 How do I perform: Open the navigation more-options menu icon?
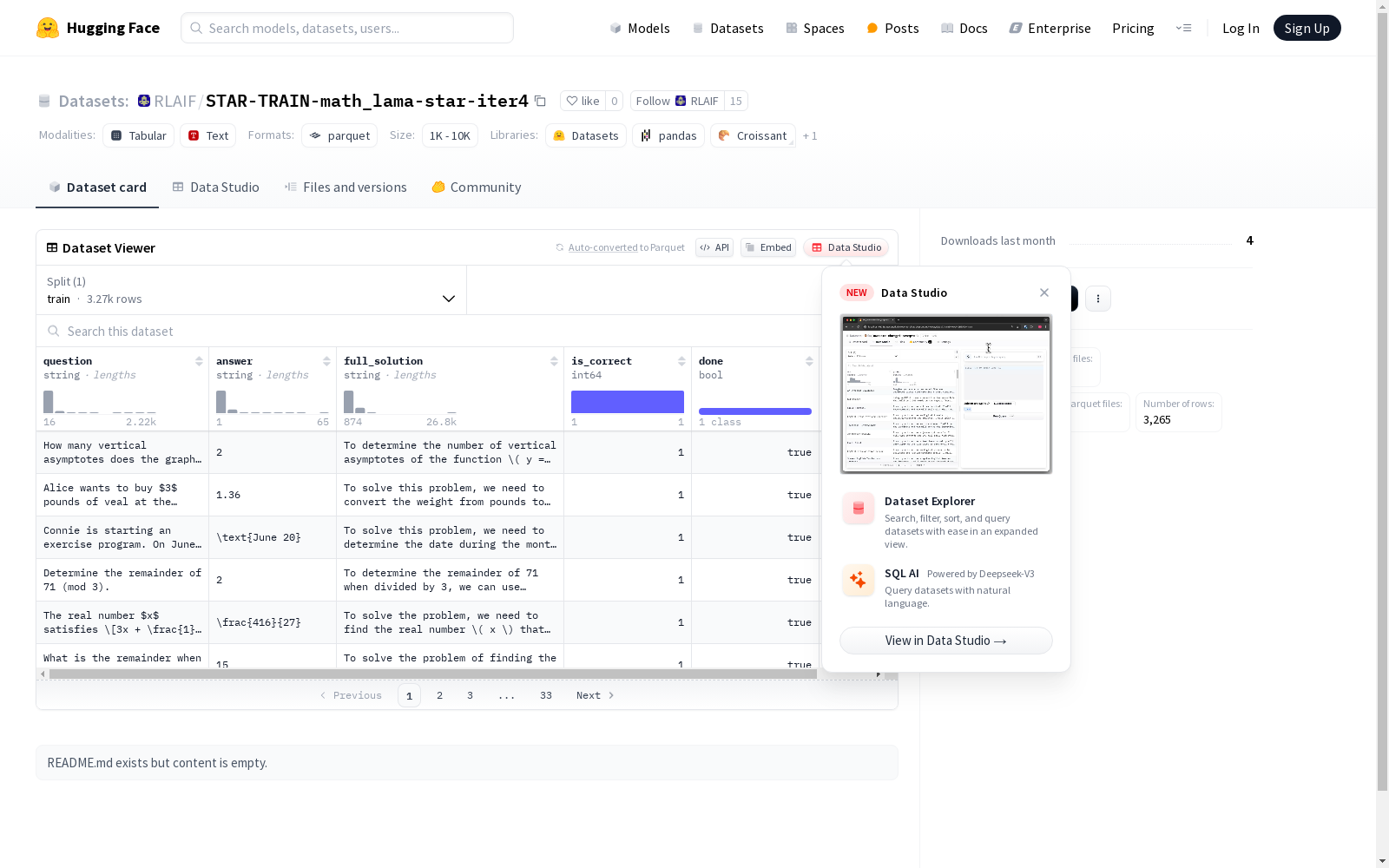point(1183,28)
